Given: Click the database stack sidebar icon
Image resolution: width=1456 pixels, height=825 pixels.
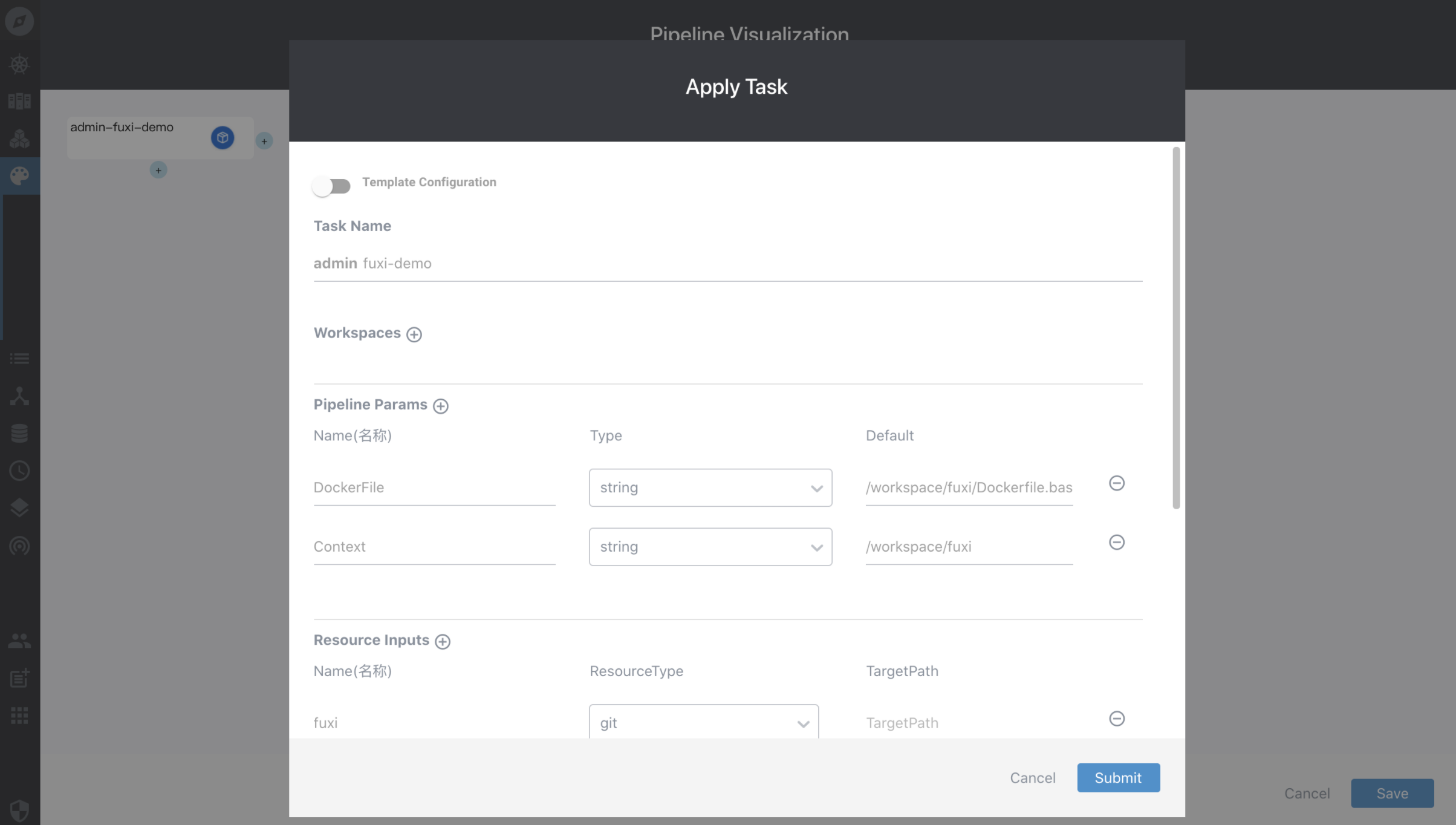Looking at the screenshot, I should tap(19, 433).
